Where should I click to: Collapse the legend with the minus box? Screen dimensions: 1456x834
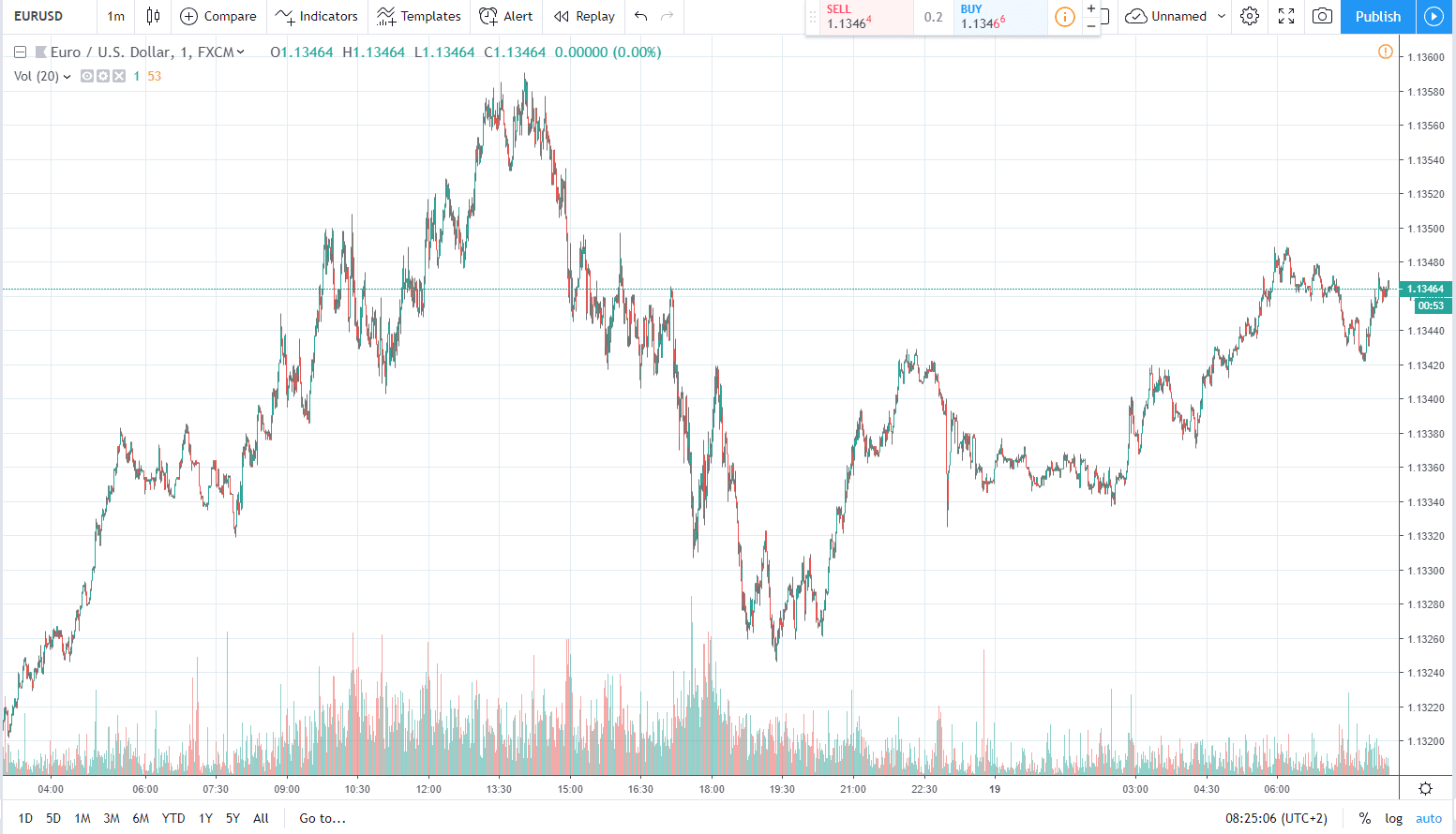click(20, 52)
